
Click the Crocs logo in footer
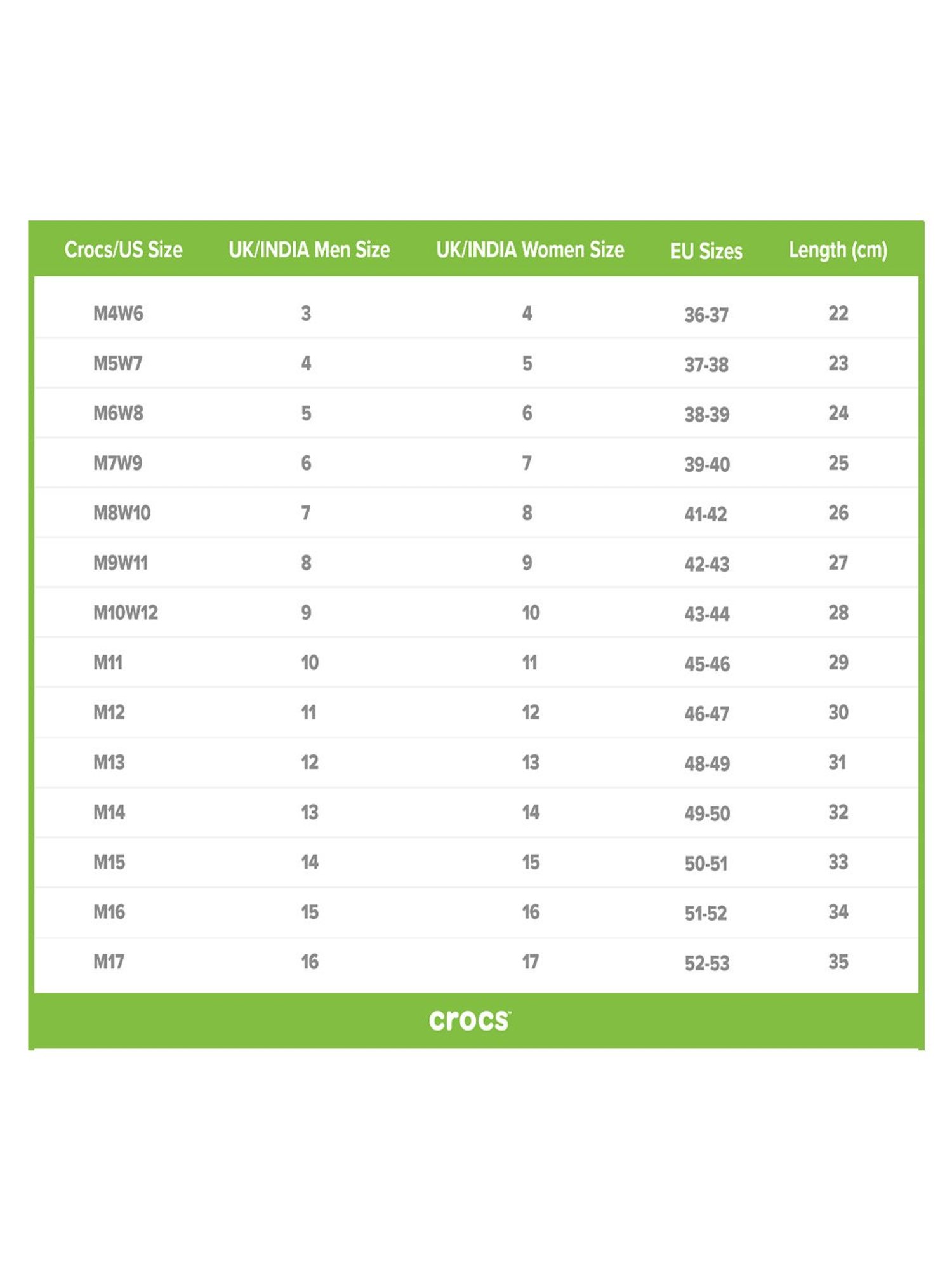[470, 1020]
